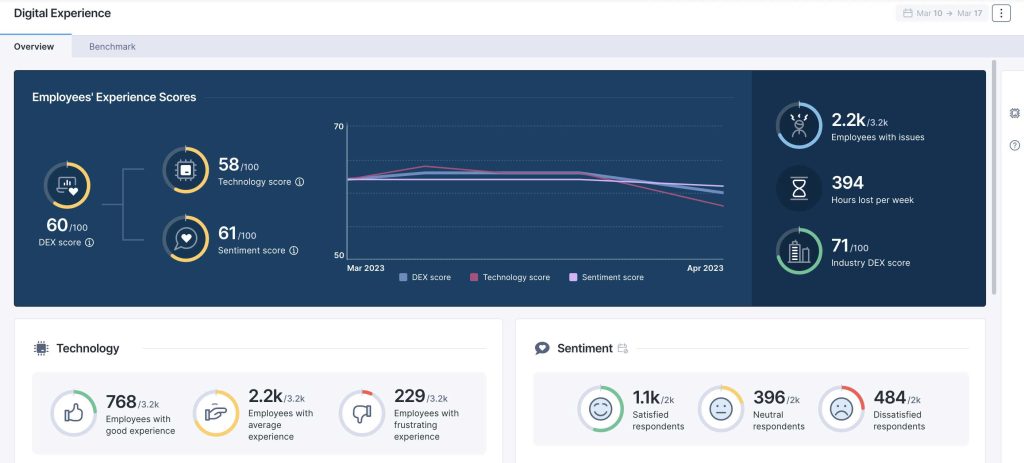Screen dimensions: 1024x463
Task: Click the hourglass Hours lost icon
Action: (799, 188)
